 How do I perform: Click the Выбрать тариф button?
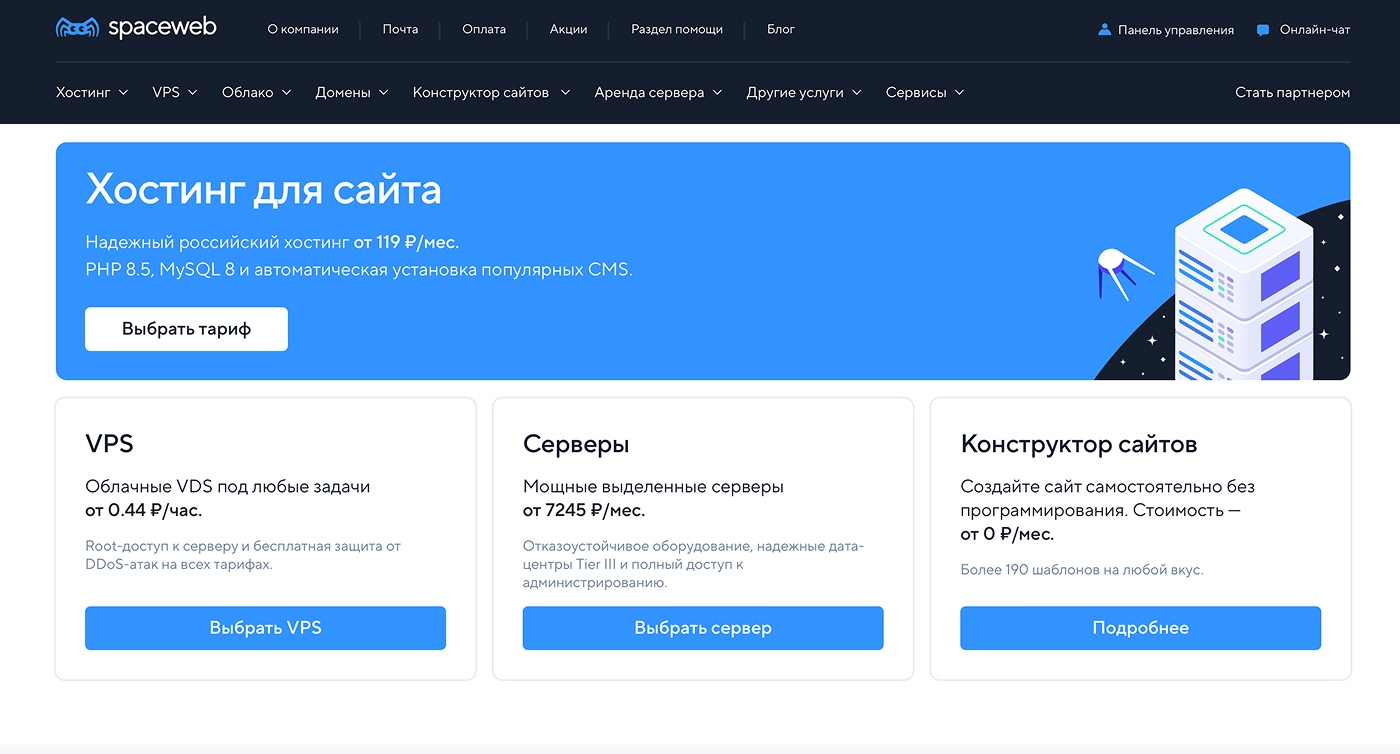[x=186, y=329]
